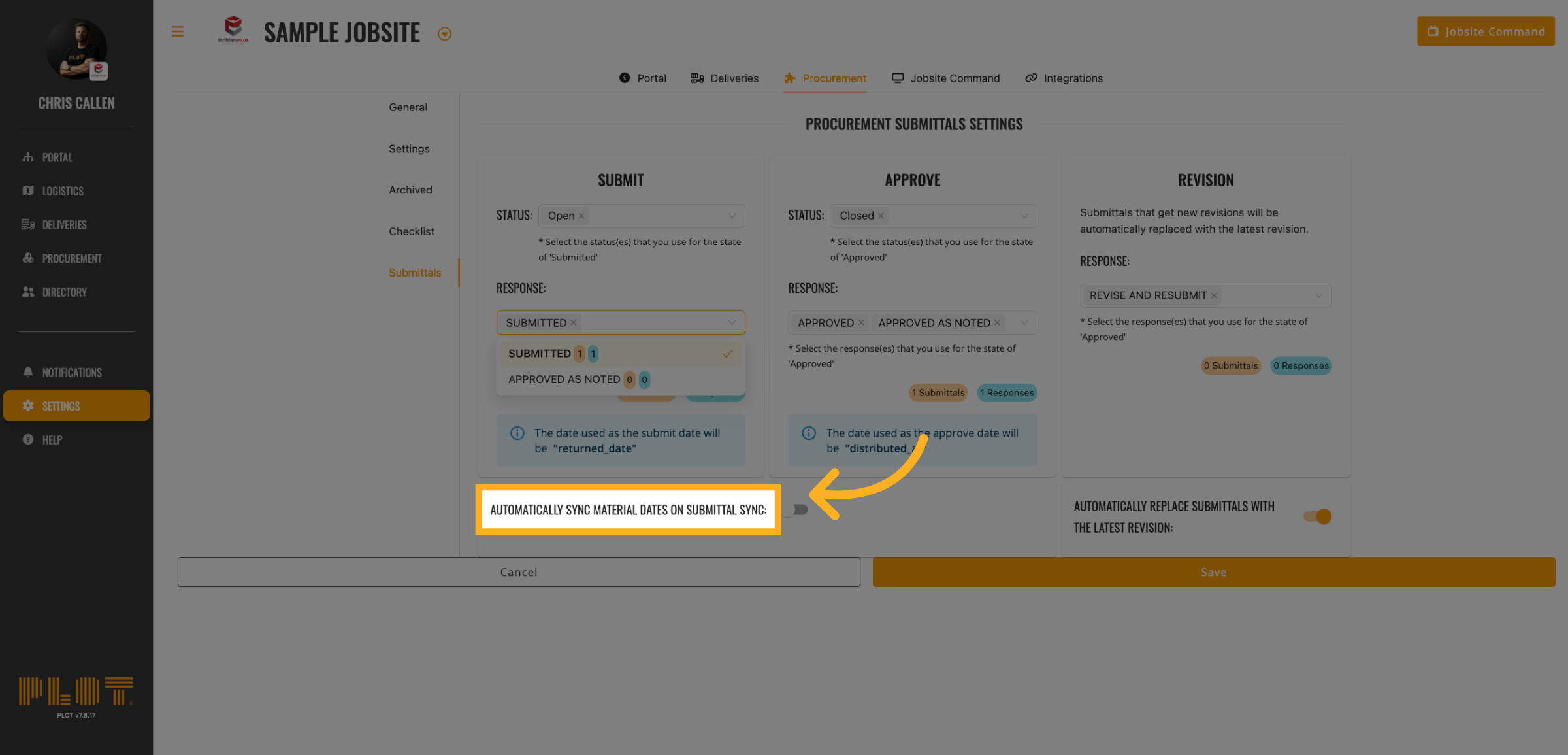Click the Cancel button
This screenshot has height=755, width=1568.
tap(519, 572)
